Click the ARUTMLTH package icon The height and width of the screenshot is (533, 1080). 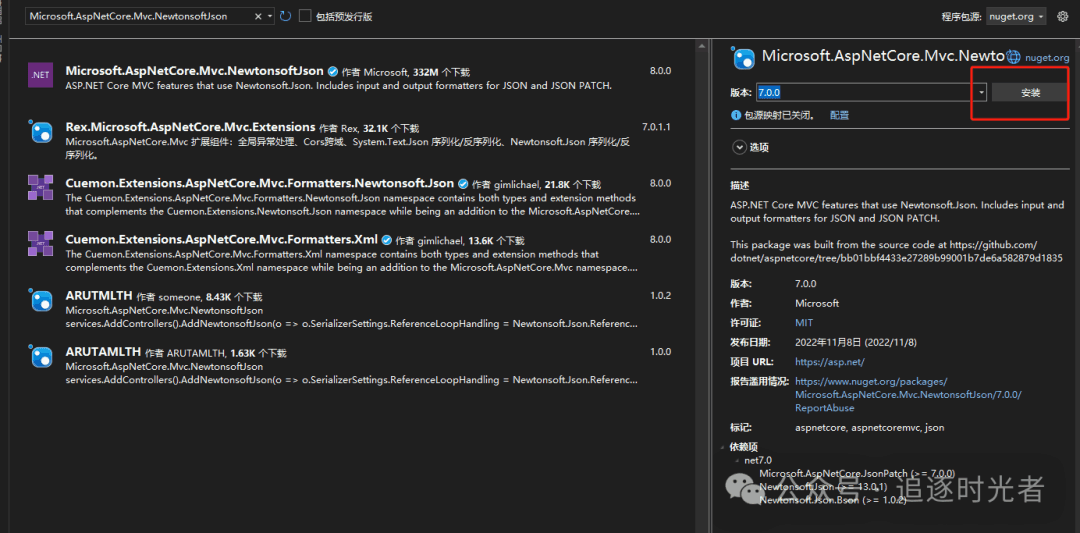41,300
